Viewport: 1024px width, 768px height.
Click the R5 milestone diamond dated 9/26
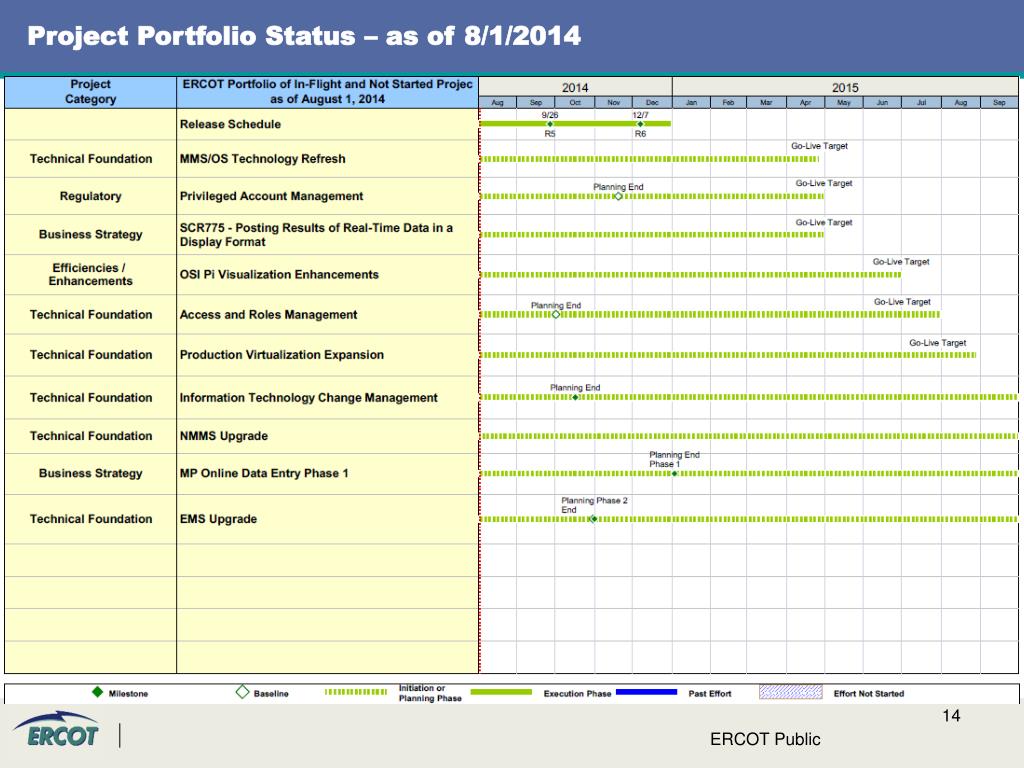click(x=550, y=124)
